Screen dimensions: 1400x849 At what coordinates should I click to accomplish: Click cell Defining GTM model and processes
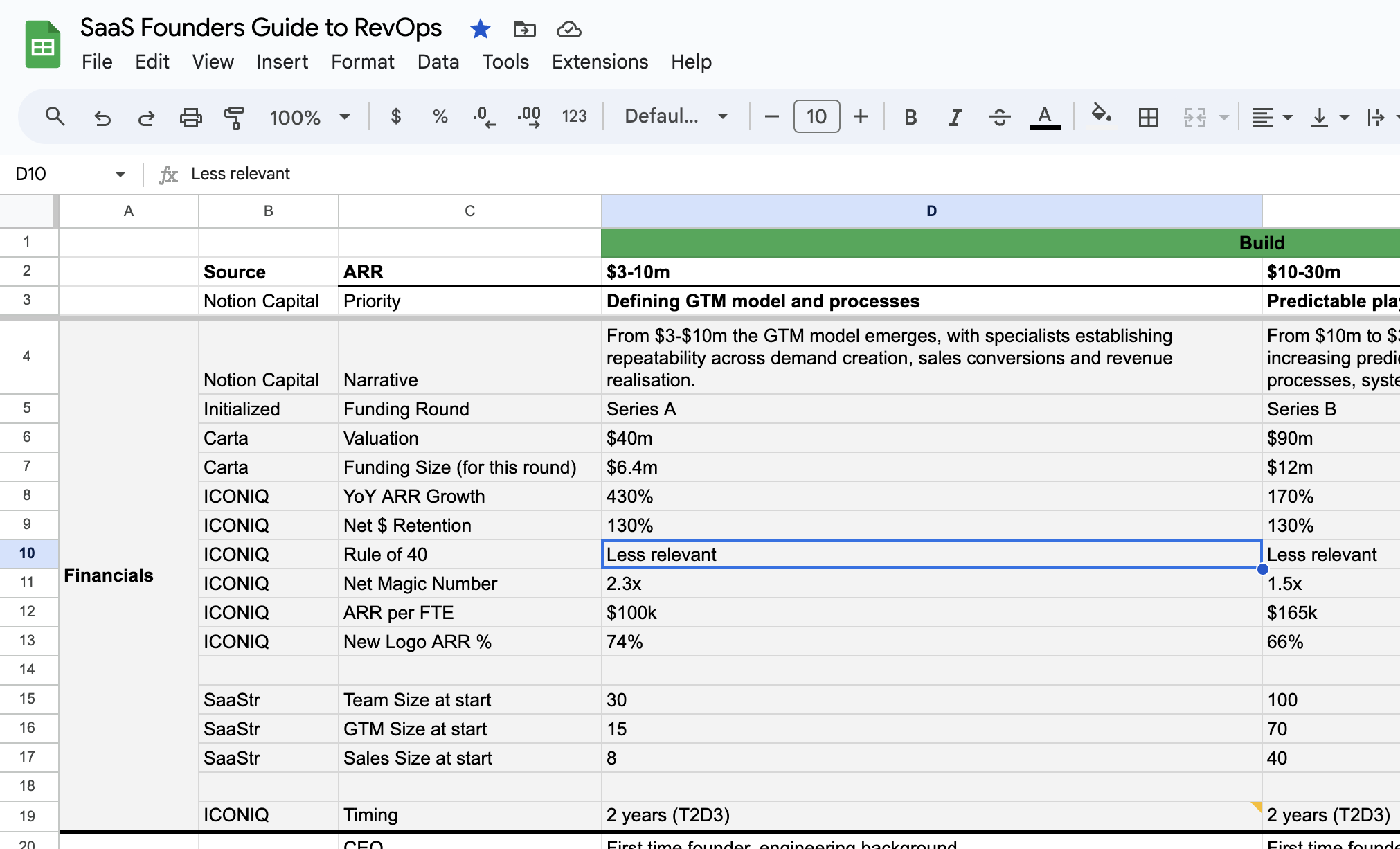pyautogui.click(x=932, y=301)
